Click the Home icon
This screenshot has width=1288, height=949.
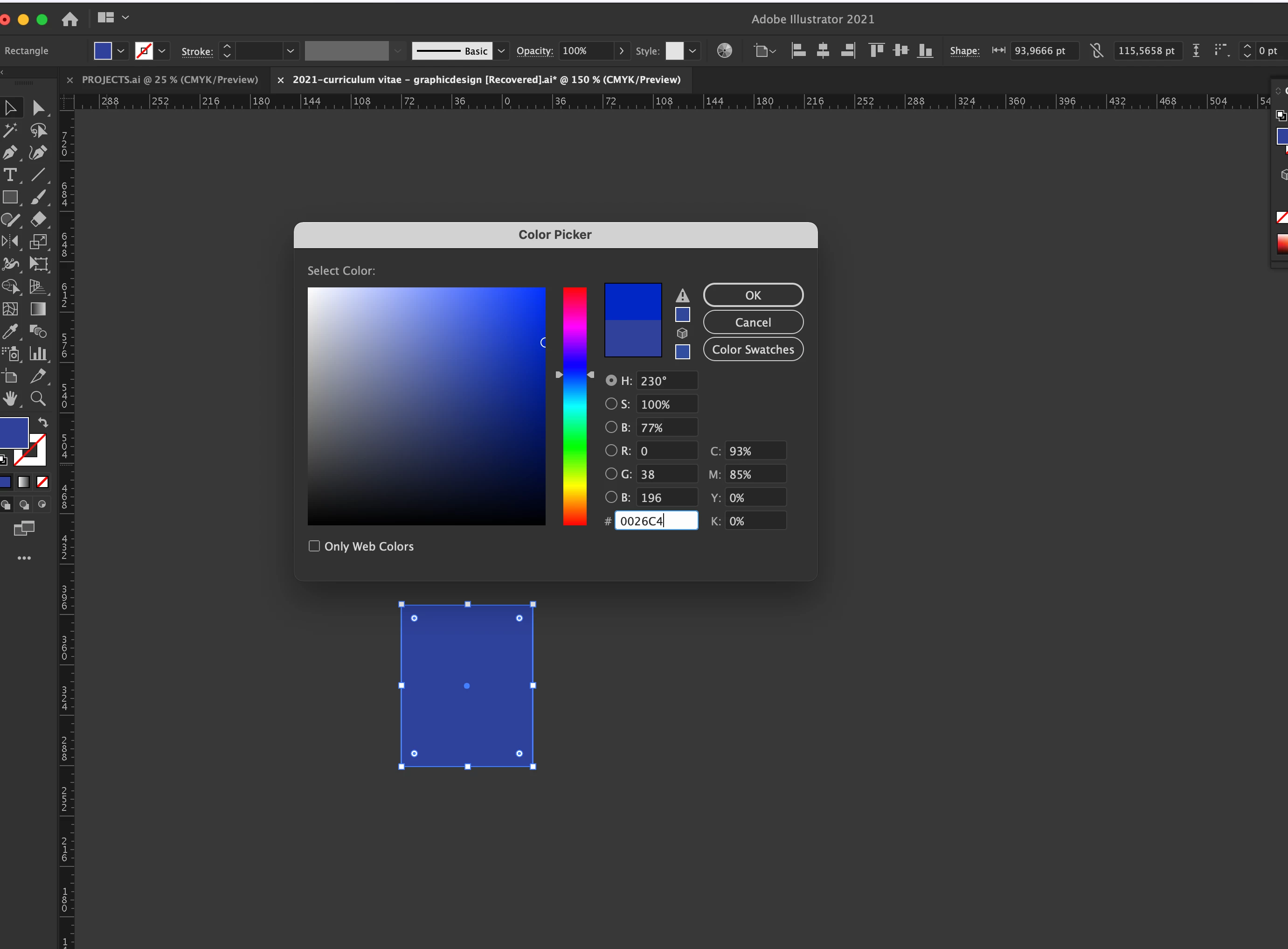pos(69,20)
